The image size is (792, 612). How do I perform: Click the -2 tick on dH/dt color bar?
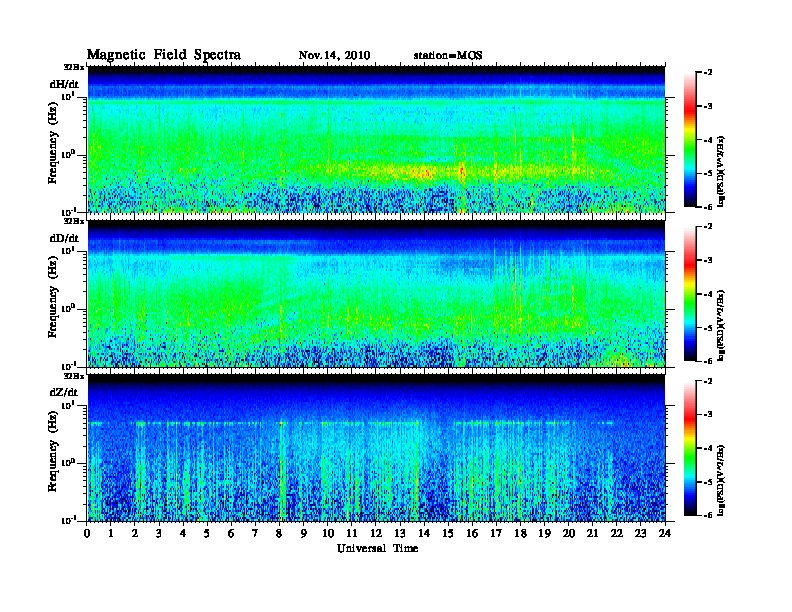coord(708,73)
